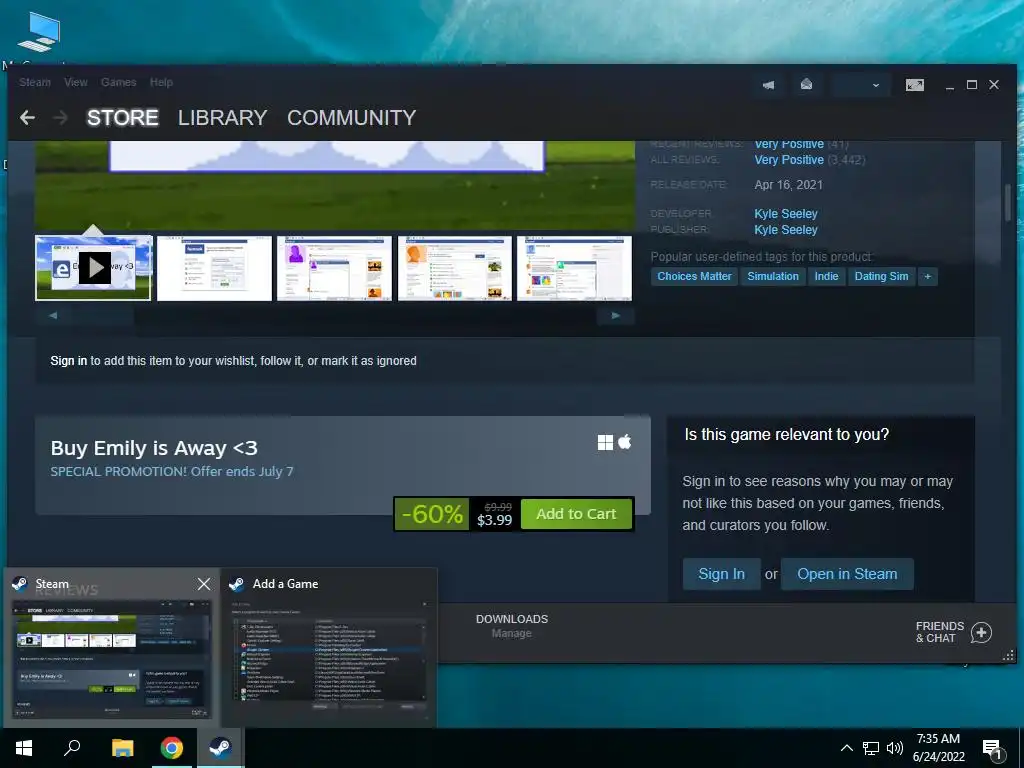Switch to the COMMUNITY tab
Viewport: 1024px width, 768px height.
(x=351, y=118)
